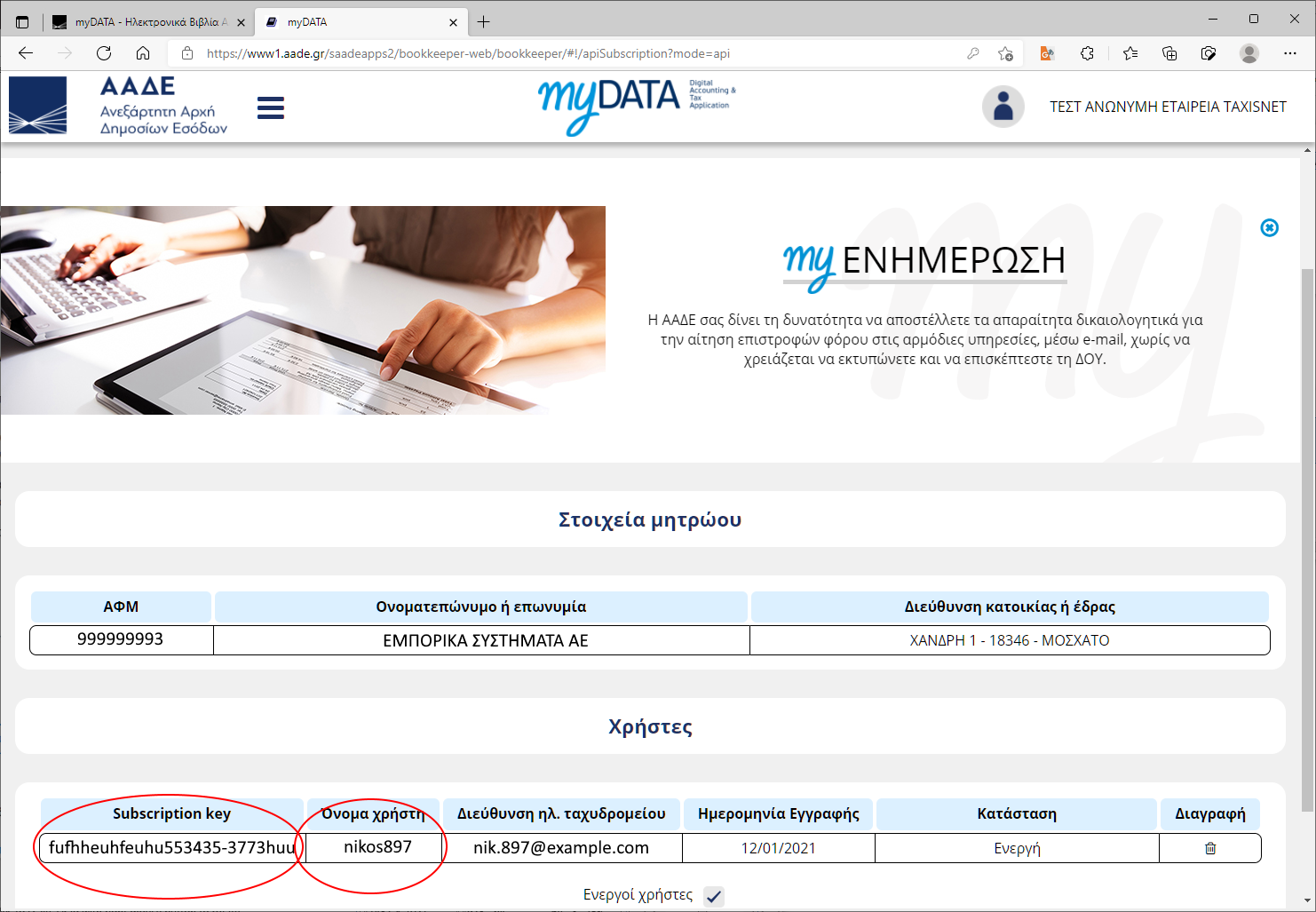Click the Όνομα χρήστη column header
Image resolution: width=1316 pixels, height=912 pixels.
click(373, 813)
